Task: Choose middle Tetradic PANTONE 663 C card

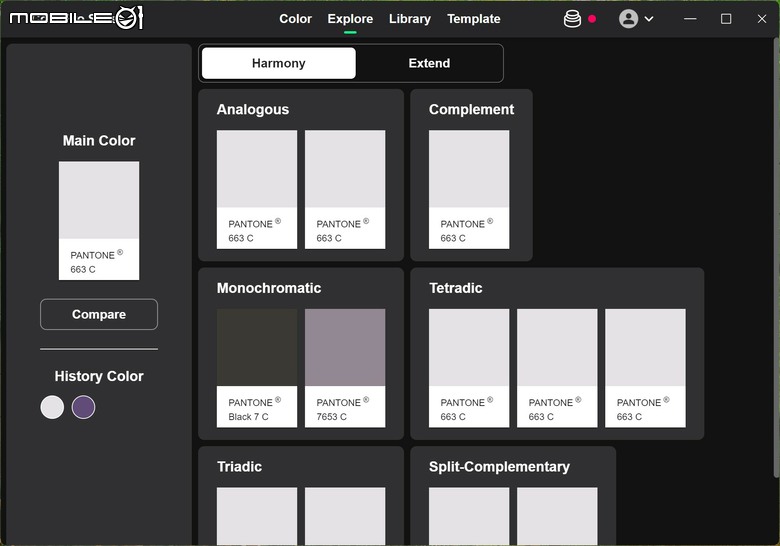Action: pos(557,368)
